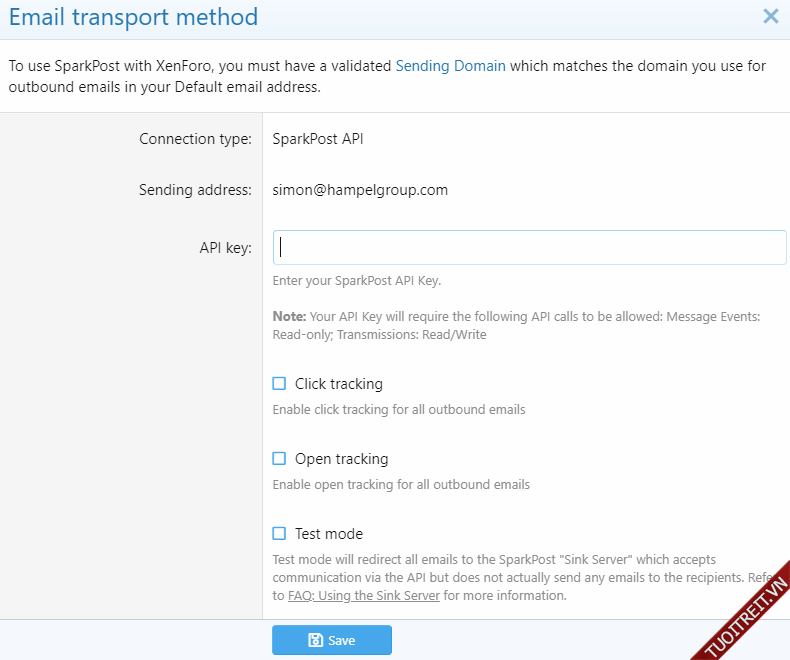This screenshot has width=790, height=660.
Task: Click the "SparkPost API" connection type value
Action: [318, 139]
